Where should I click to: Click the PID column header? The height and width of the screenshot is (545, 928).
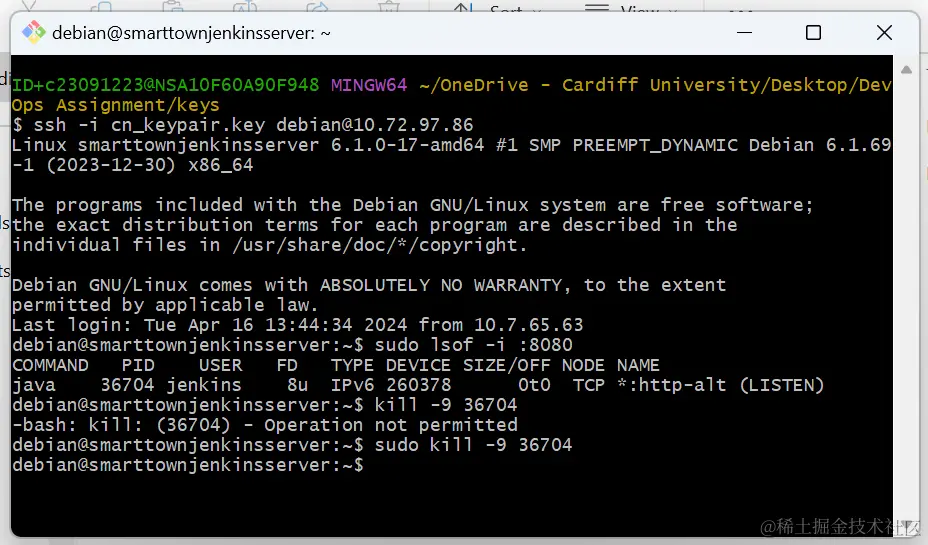(x=138, y=365)
